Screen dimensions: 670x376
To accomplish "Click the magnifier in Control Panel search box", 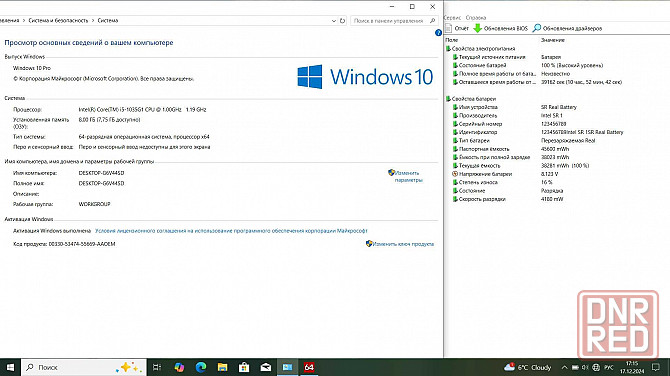I will tap(432, 21).
